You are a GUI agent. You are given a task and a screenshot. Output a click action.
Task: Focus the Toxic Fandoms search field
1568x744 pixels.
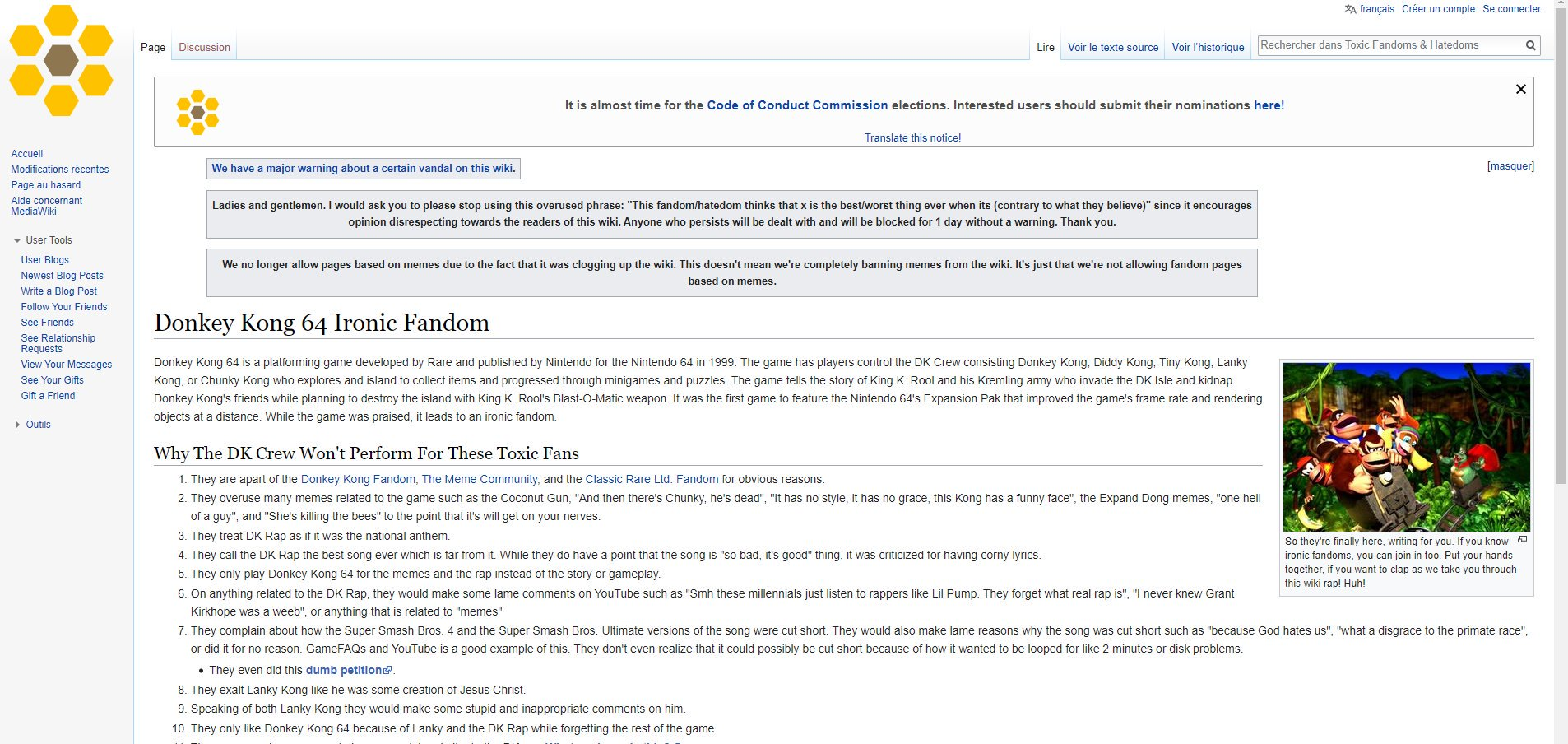(1390, 45)
